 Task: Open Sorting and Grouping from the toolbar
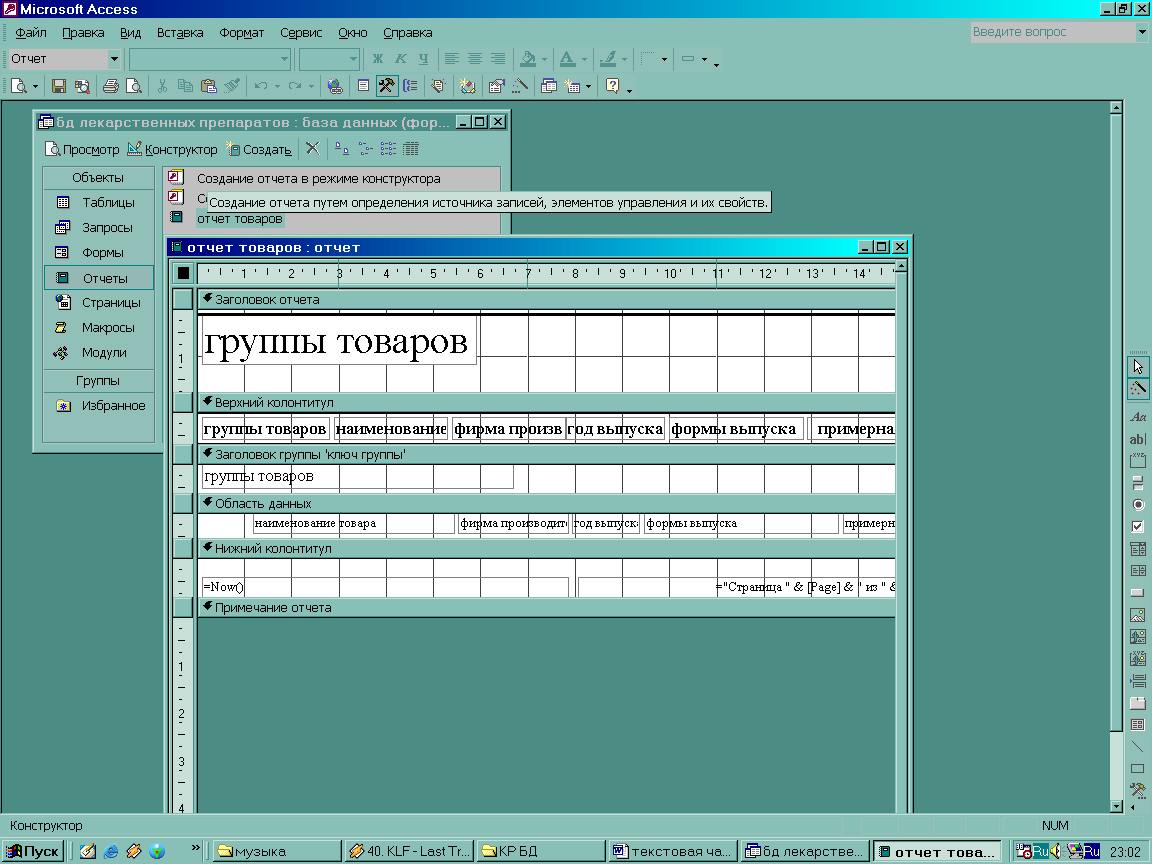(x=410, y=86)
